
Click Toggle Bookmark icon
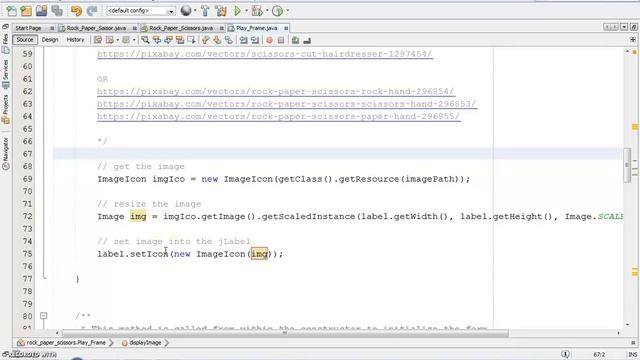click(229, 40)
